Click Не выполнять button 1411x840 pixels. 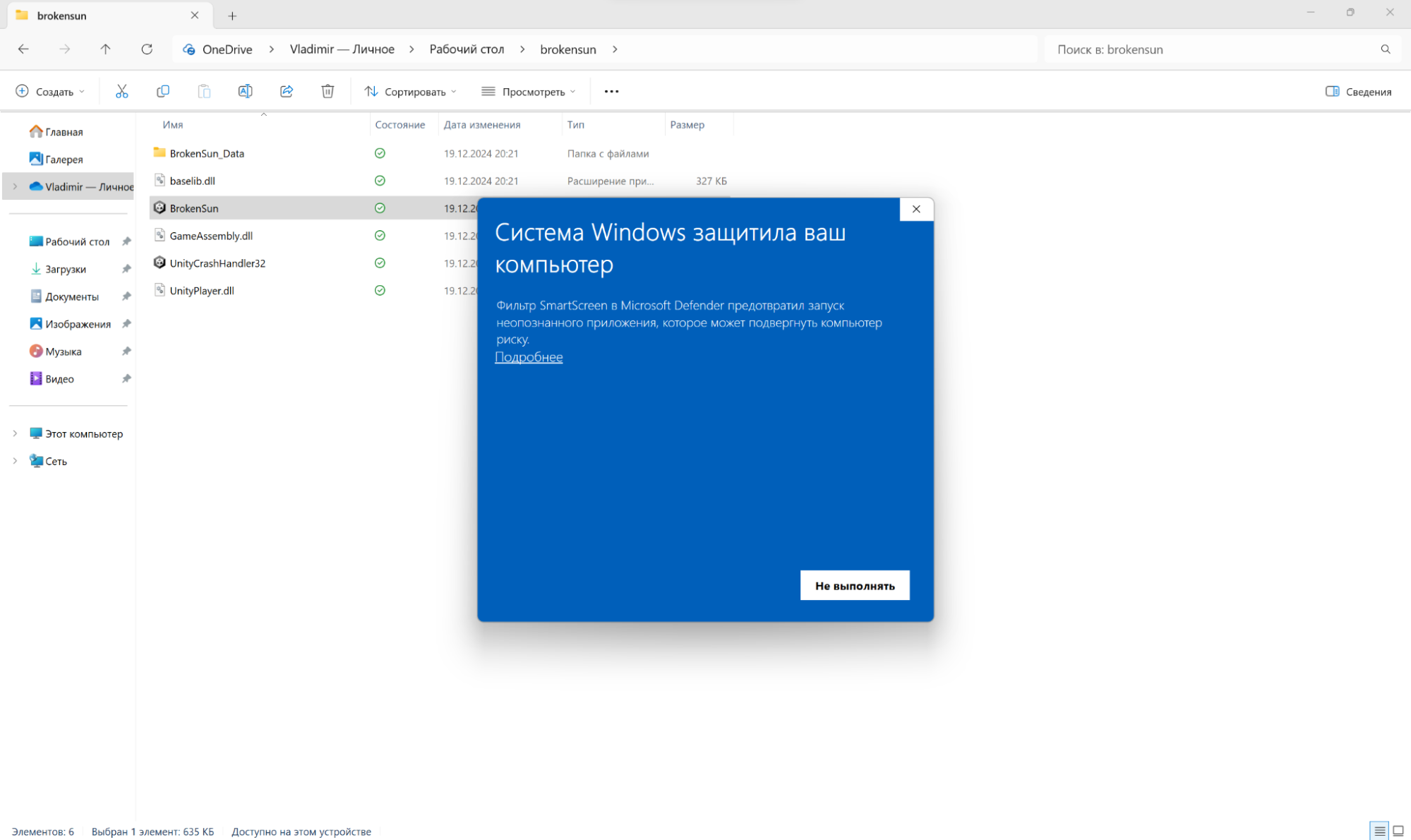click(x=855, y=585)
